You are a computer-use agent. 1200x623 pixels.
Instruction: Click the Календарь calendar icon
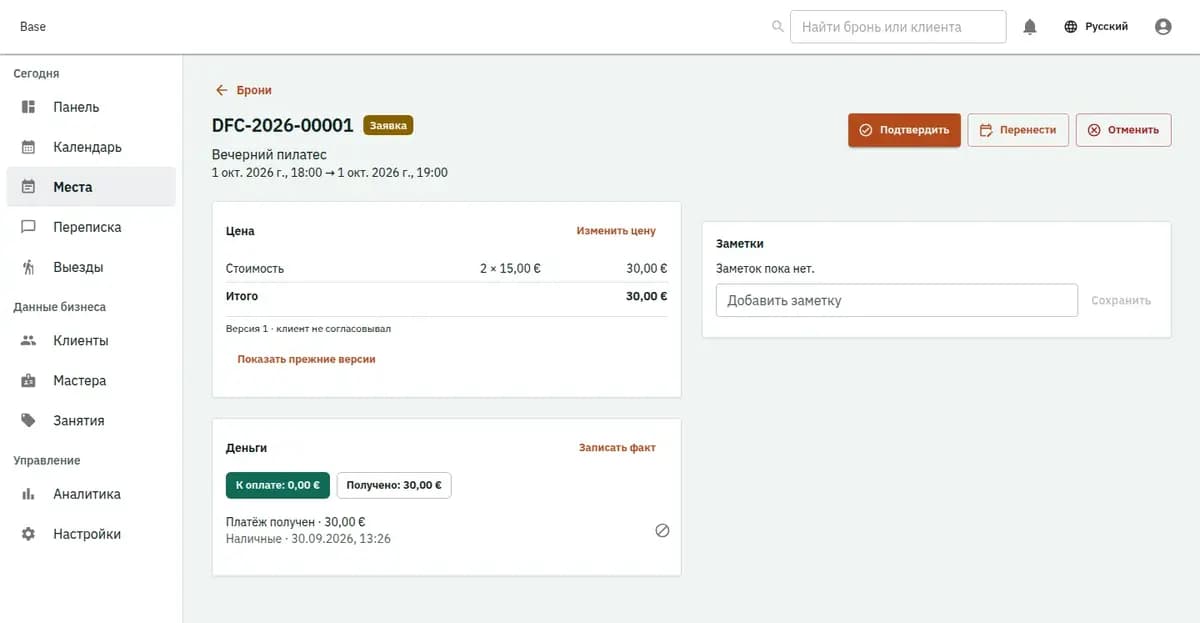[x=29, y=147]
